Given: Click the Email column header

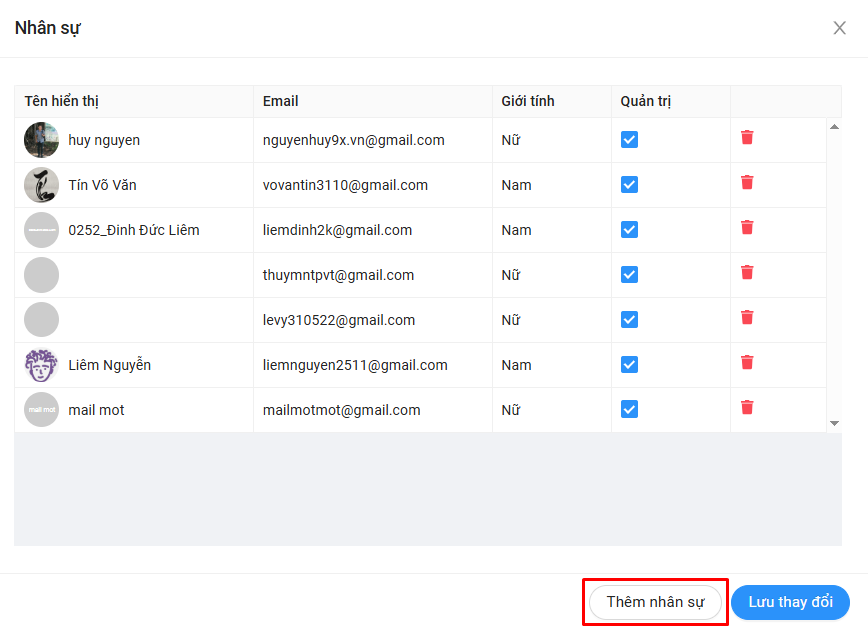Looking at the screenshot, I should coord(281,101).
